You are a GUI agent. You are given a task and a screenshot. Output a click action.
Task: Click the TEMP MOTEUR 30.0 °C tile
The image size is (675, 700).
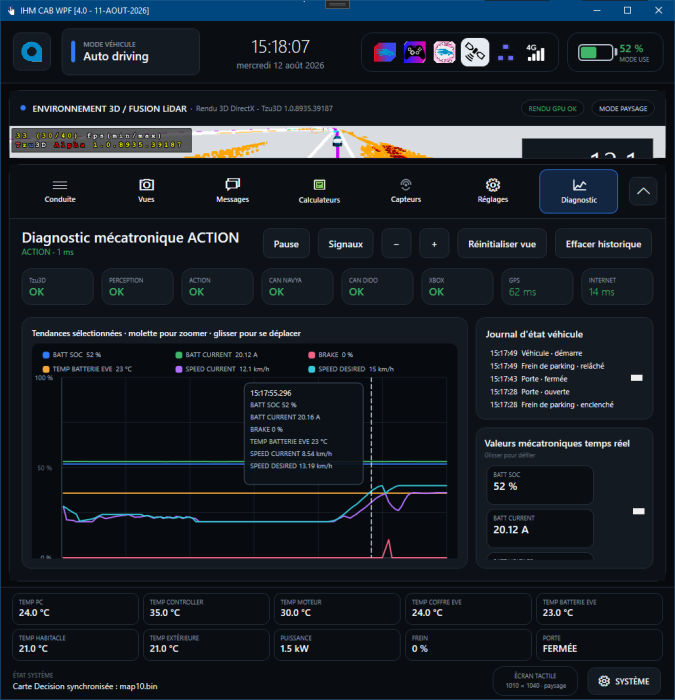[x=337, y=608]
